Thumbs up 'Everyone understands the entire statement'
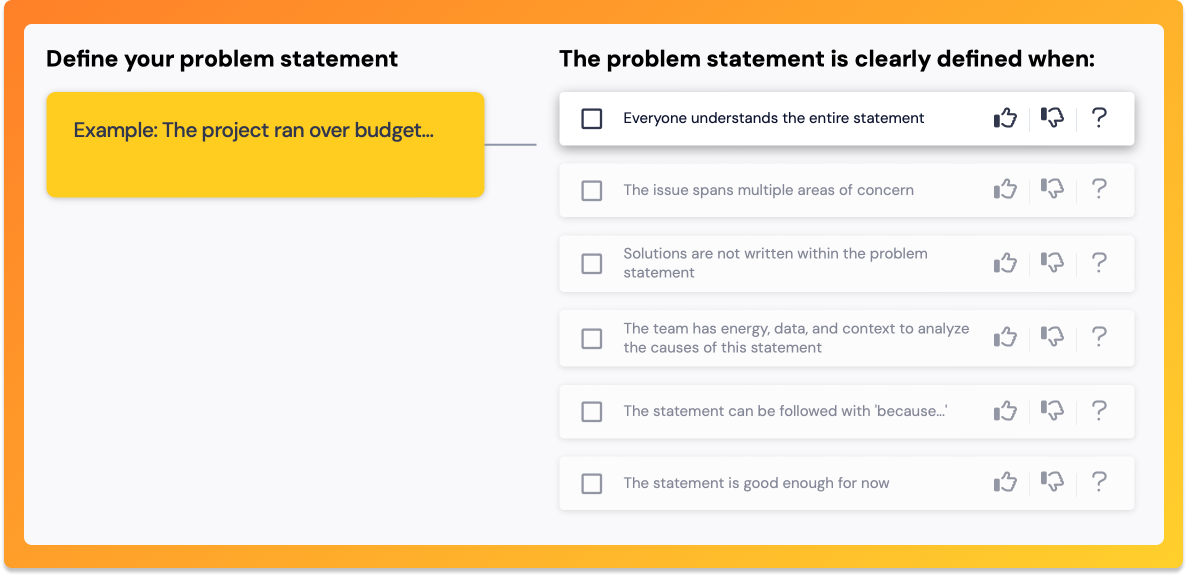The height and width of the screenshot is (576, 1187). [x=1005, y=118]
